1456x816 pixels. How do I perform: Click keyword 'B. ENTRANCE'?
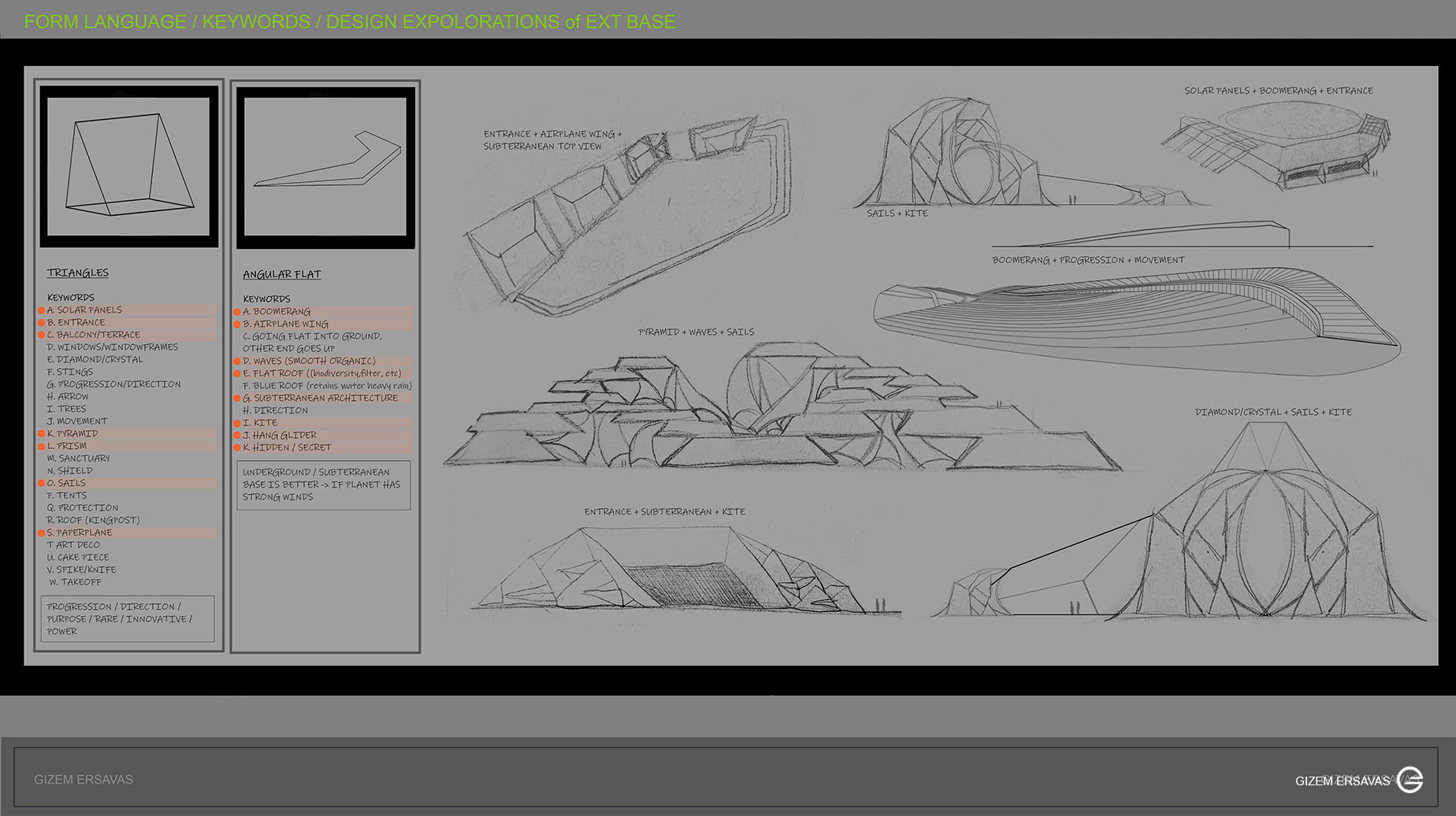pos(76,323)
